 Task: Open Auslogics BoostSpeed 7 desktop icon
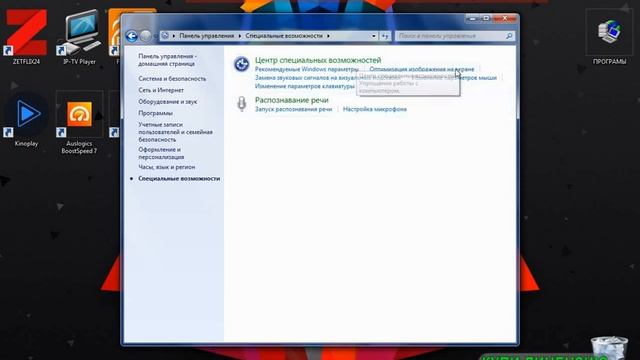click(x=79, y=122)
